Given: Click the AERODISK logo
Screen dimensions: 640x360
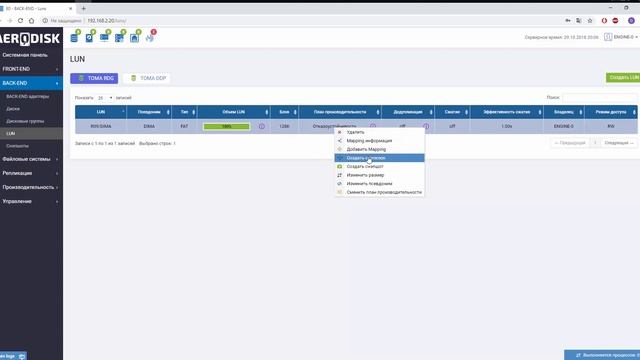Looking at the screenshot, I should [30, 39].
